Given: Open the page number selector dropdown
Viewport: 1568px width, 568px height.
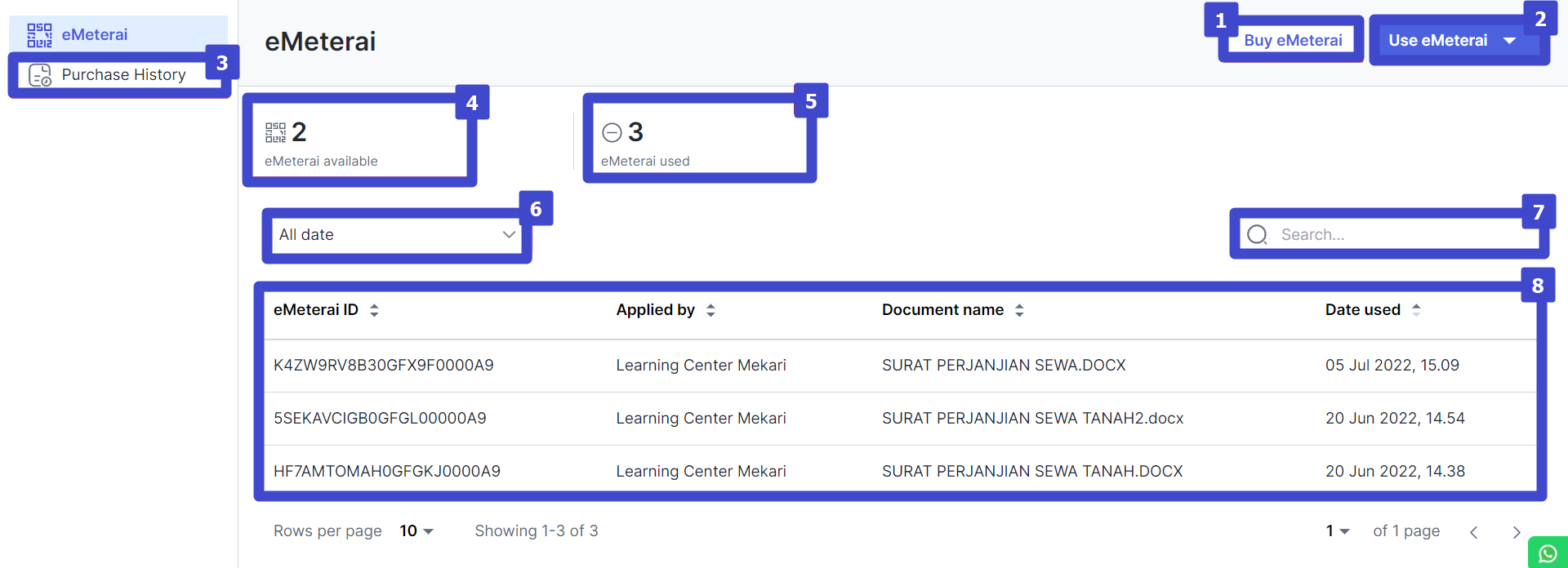Looking at the screenshot, I should point(1338,531).
